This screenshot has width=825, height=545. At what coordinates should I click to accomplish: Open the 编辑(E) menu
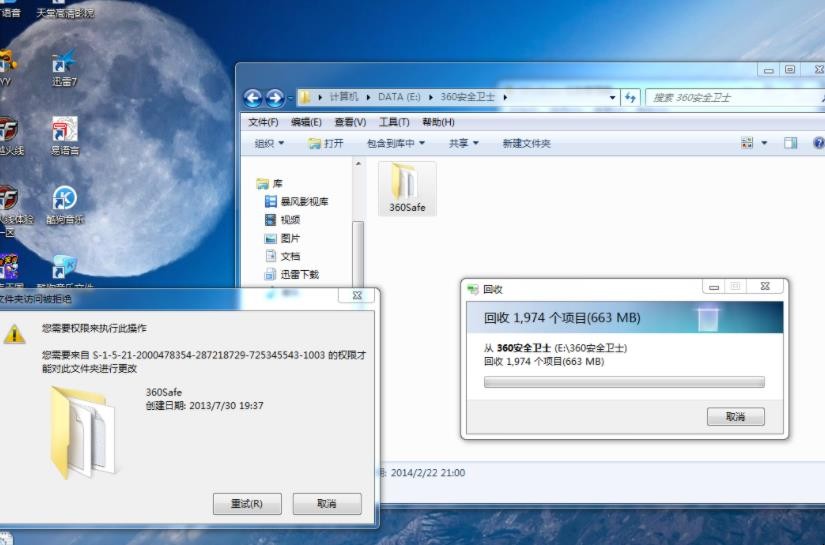coord(306,122)
